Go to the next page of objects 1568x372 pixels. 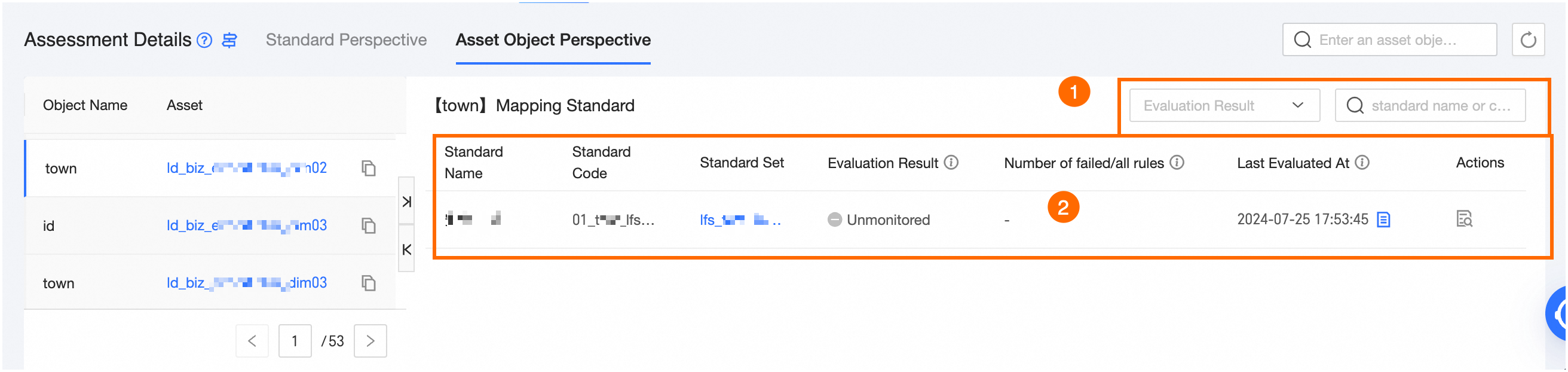370,341
